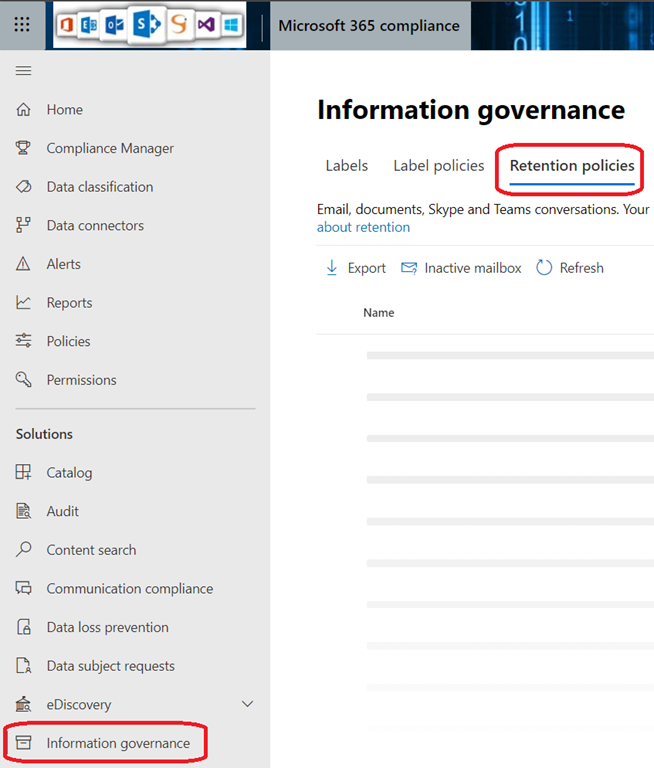Switch to the Label policies tab
Image resolution: width=654 pixels, height=768 pixels.
click(438, 166)
